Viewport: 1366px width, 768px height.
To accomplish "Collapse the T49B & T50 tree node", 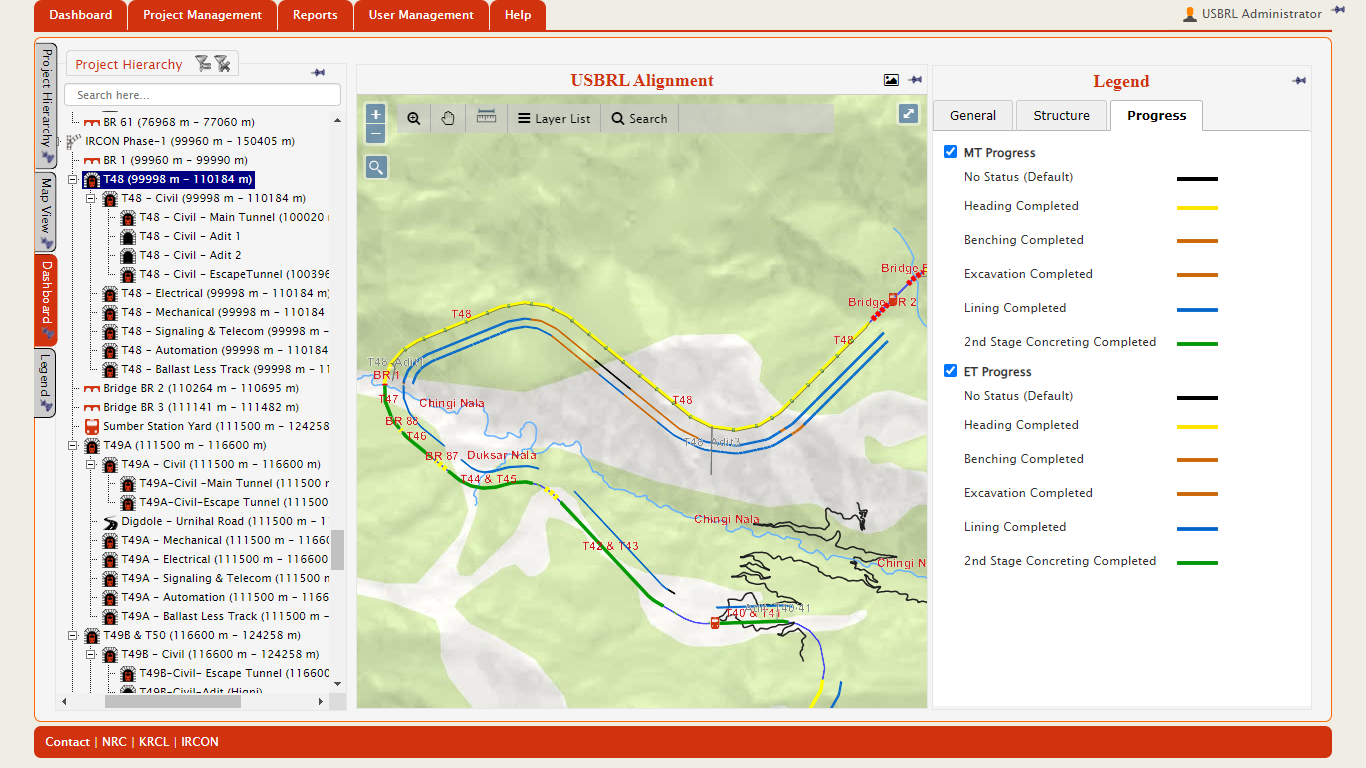I will point(73,636).
